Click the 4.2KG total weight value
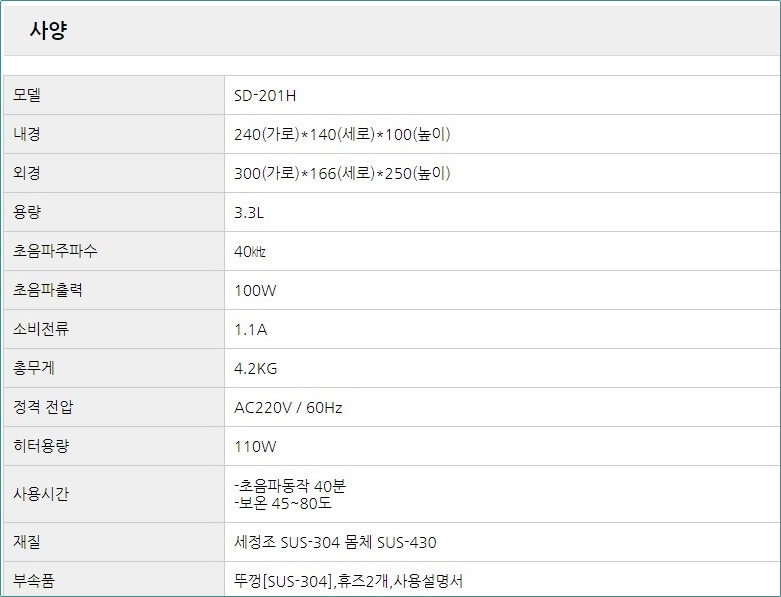Screen dimensions: 781x597 click(256, 368)
